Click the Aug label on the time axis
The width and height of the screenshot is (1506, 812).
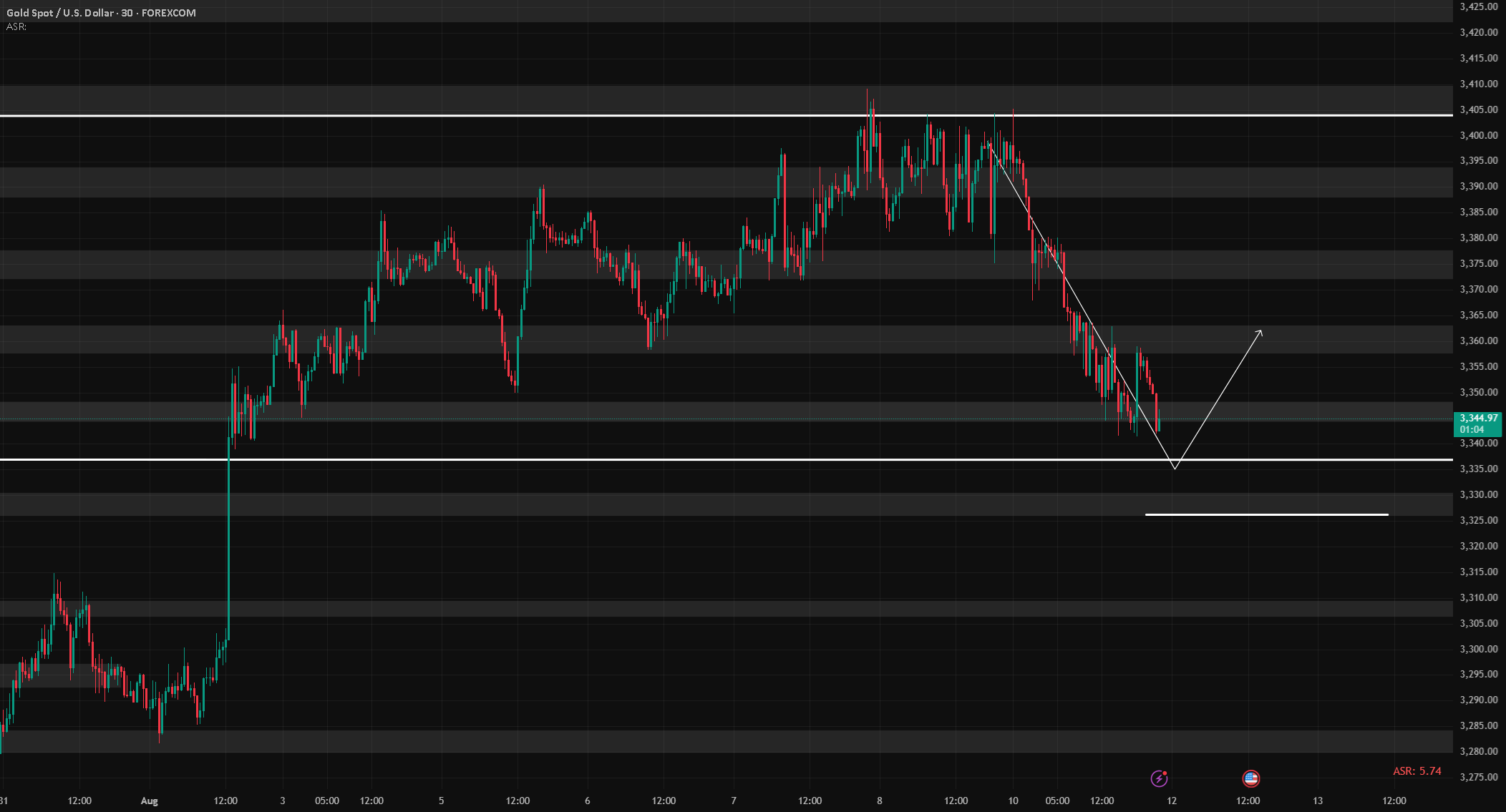[149, 801]
